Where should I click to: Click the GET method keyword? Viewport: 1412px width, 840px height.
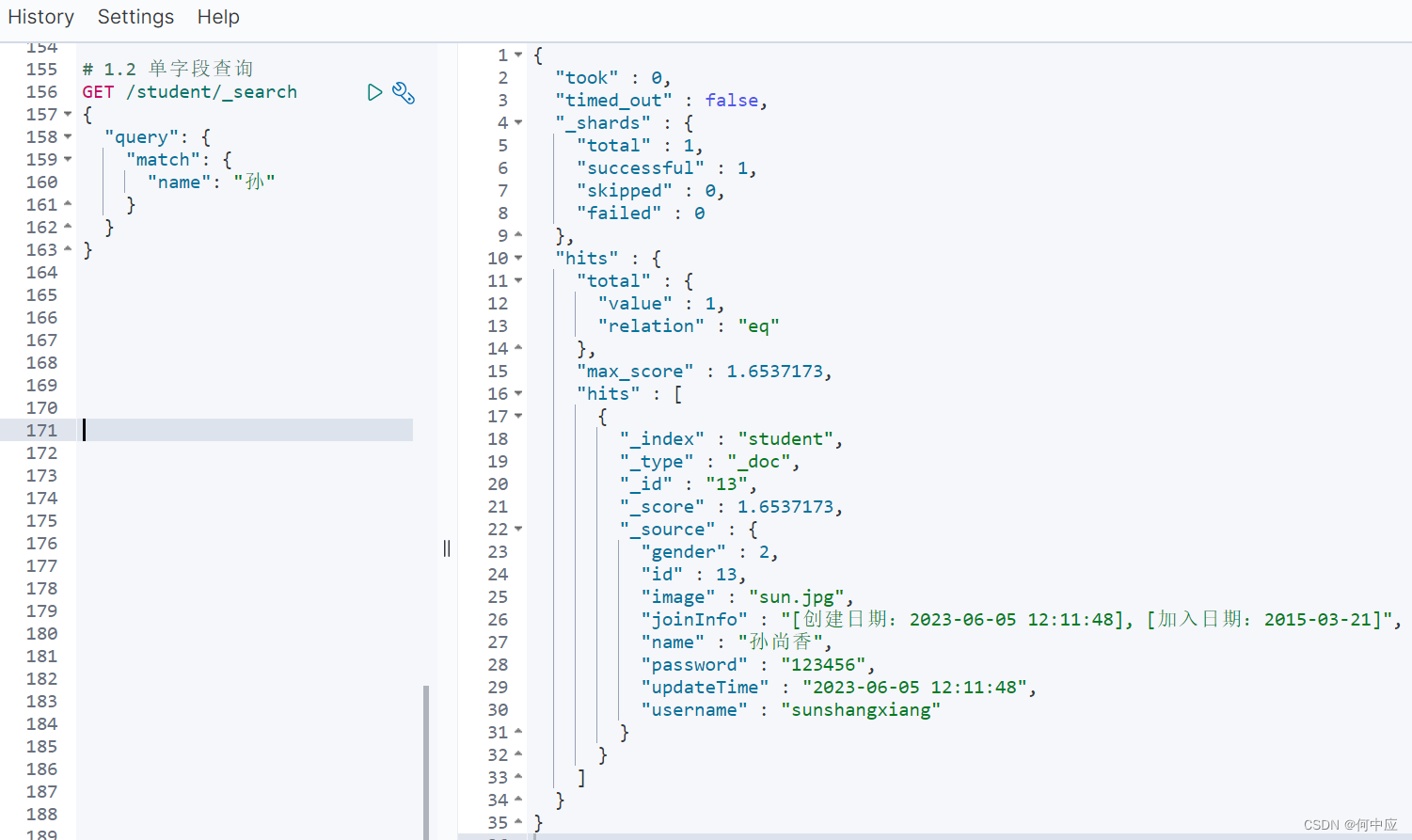tap(98, 92)
